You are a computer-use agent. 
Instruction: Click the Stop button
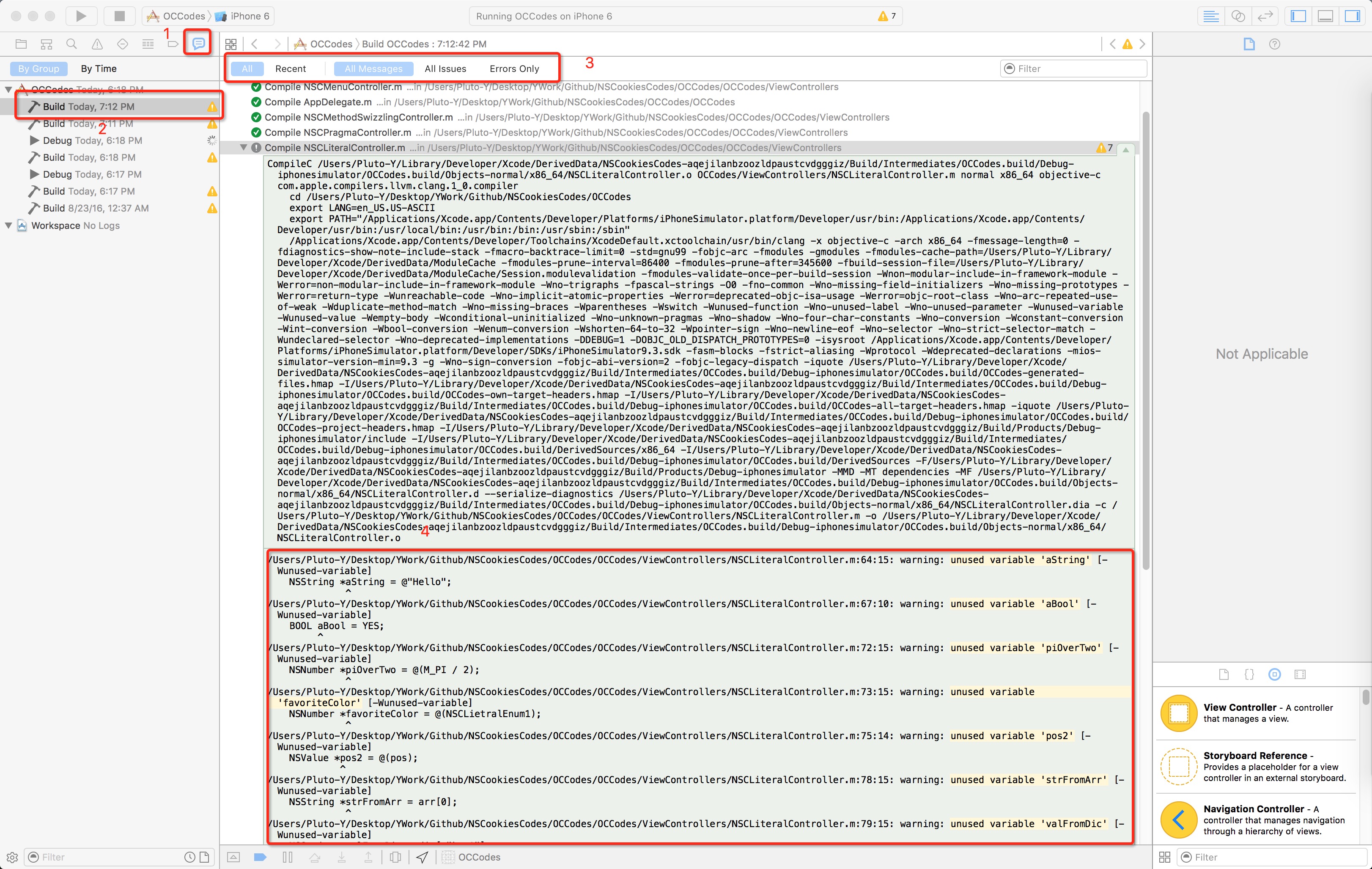[x=118, y=15]
